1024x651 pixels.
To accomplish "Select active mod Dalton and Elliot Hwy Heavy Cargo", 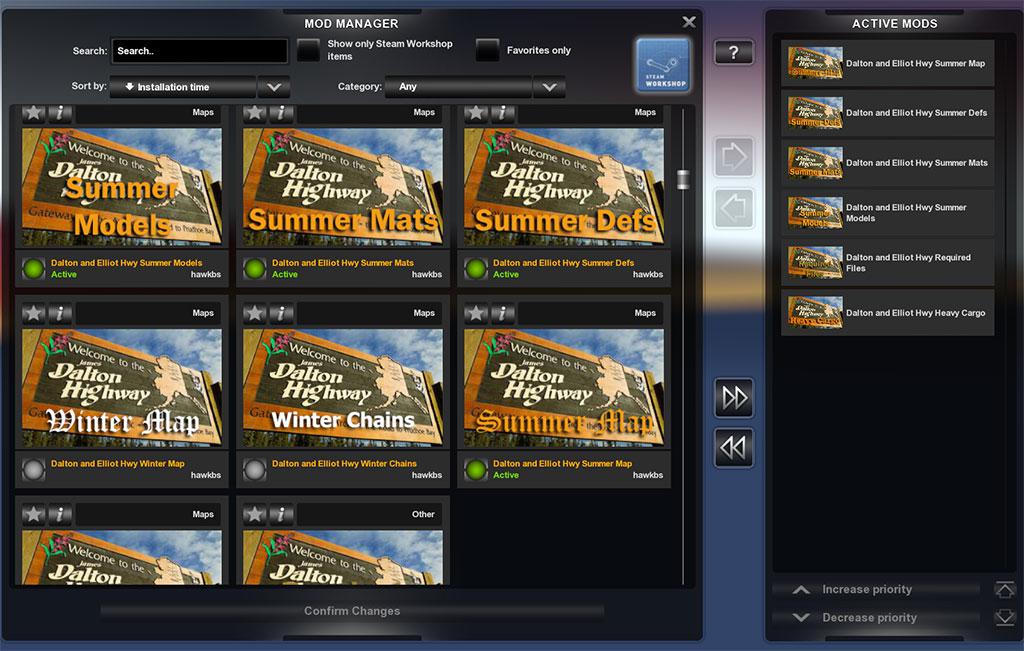I will (888, 313).
